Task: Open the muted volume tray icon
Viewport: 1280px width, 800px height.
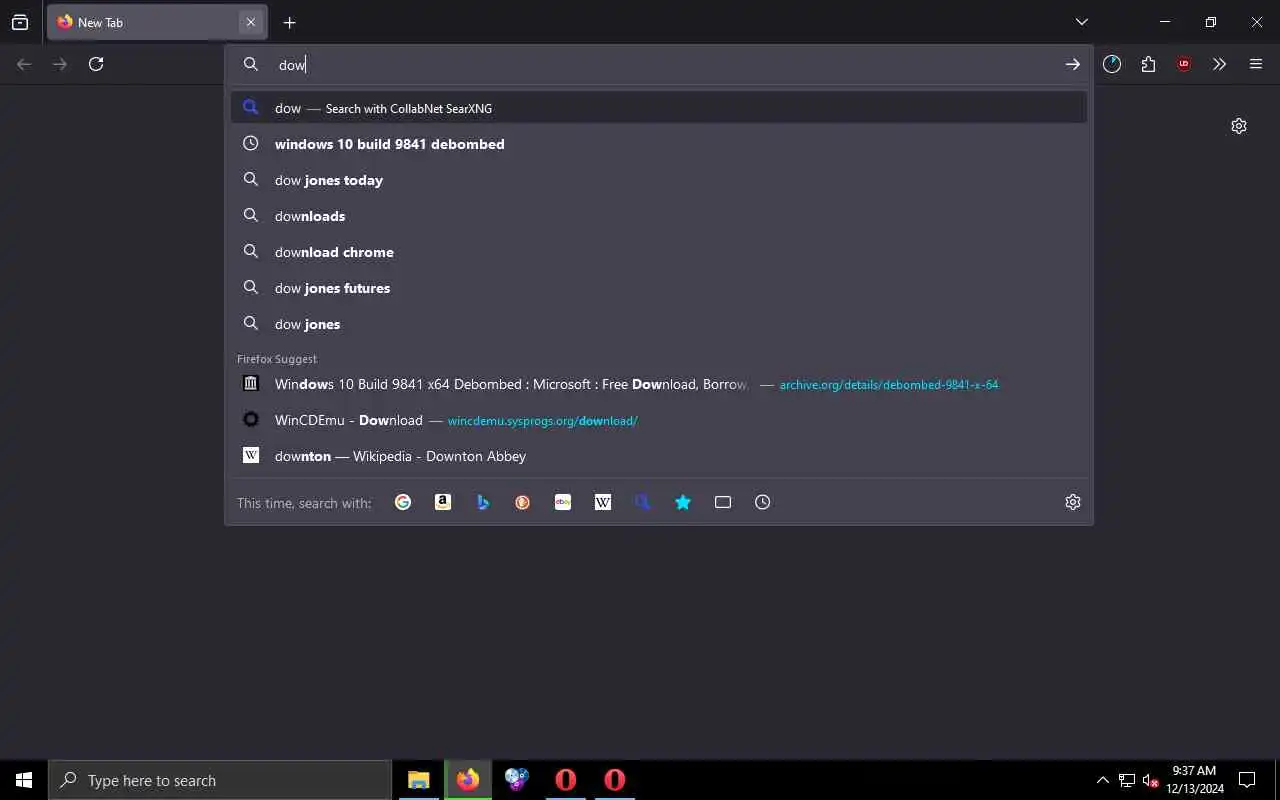Action: [1151, 780]
